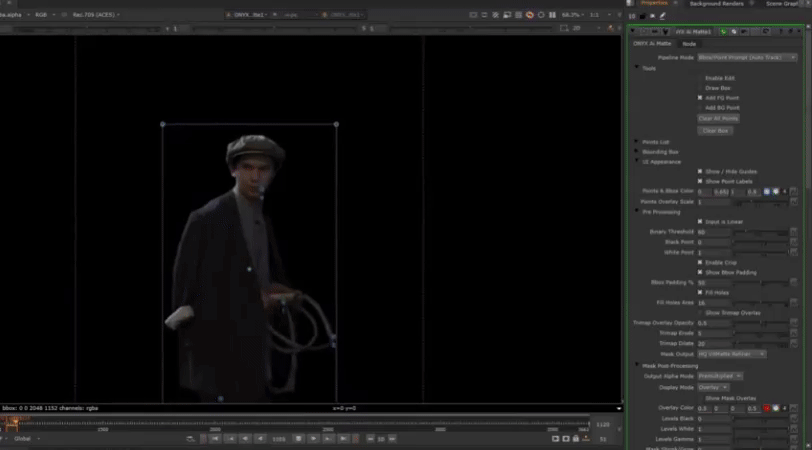
Task: Play the timeline forward
Action: click(314, 439)
